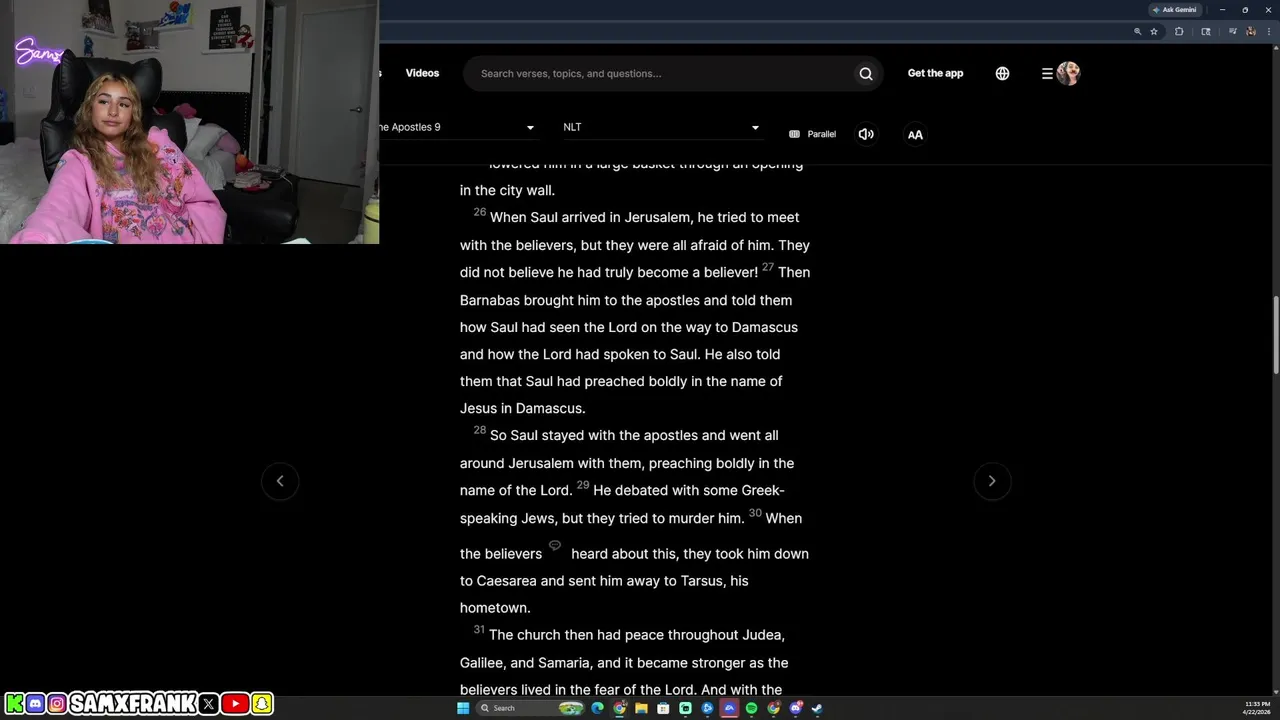
Task: Open the green app icon next to Store
Action: click(685, 708)
